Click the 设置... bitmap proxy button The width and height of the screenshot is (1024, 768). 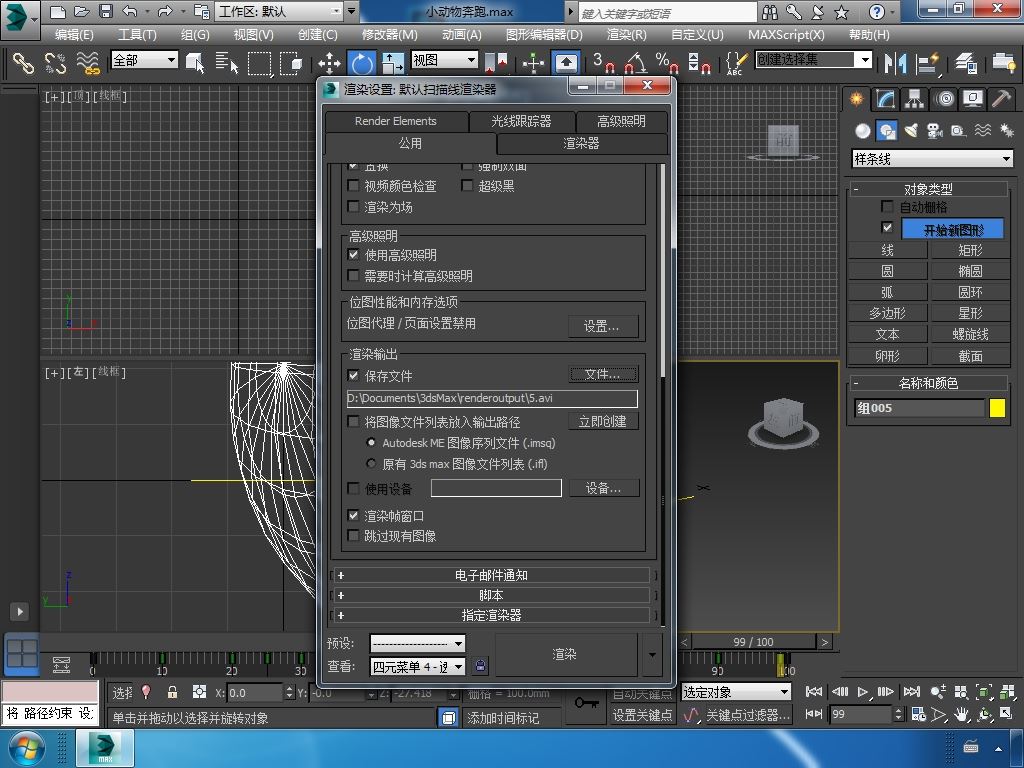coord(601,326)
